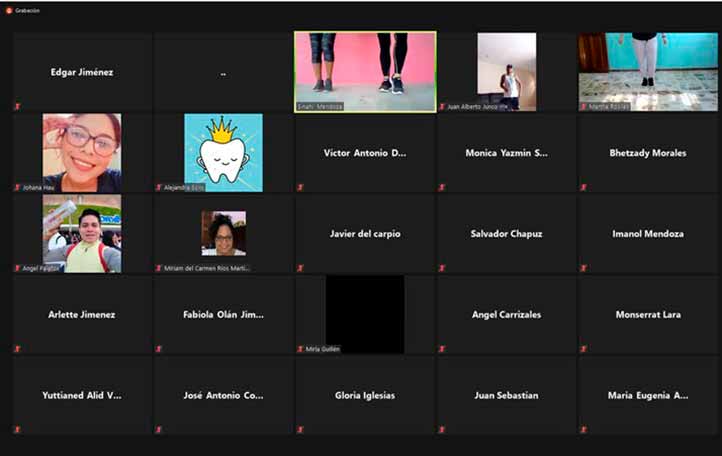The width and height of the screenshot is (722, 456).
Task: Select Martha's video with teal wall
Action: (647, 71)
